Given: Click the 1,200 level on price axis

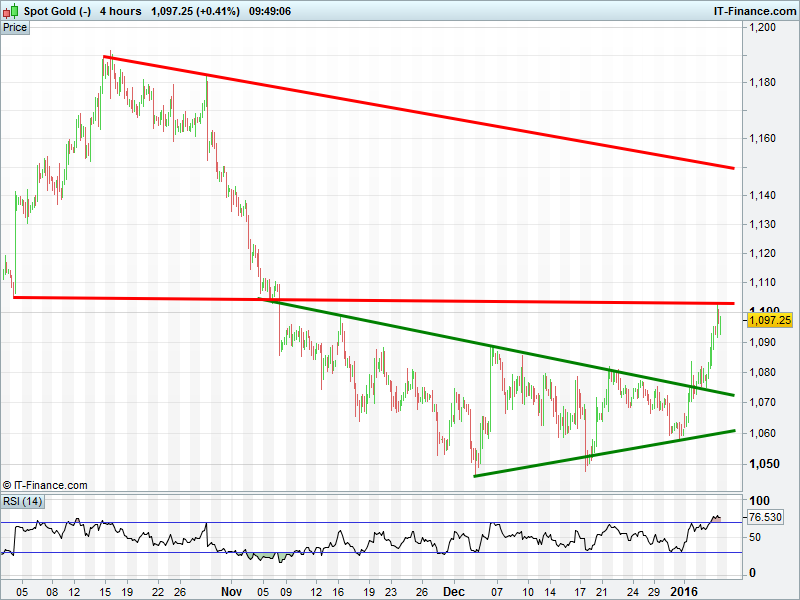Looking at the screenshot, I should (763, 28).
